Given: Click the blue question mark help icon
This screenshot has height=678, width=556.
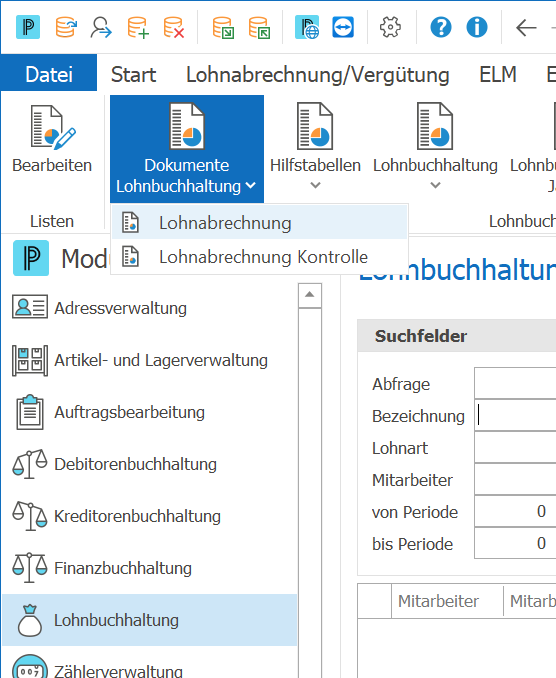Looking at the screenshot, I should tap(441, 27).
